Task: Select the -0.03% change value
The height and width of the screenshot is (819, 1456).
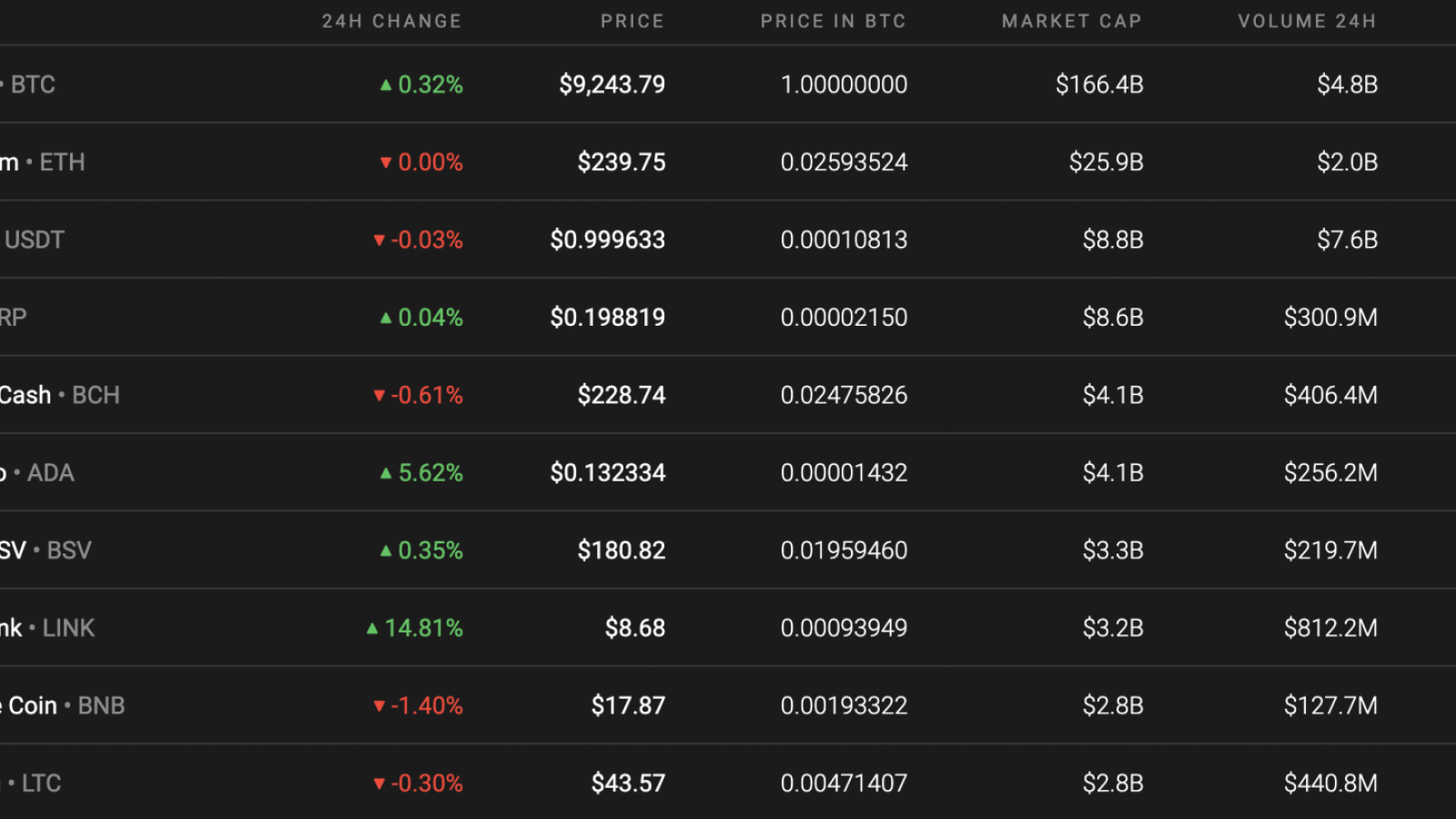Action: (x=427, y=240)
